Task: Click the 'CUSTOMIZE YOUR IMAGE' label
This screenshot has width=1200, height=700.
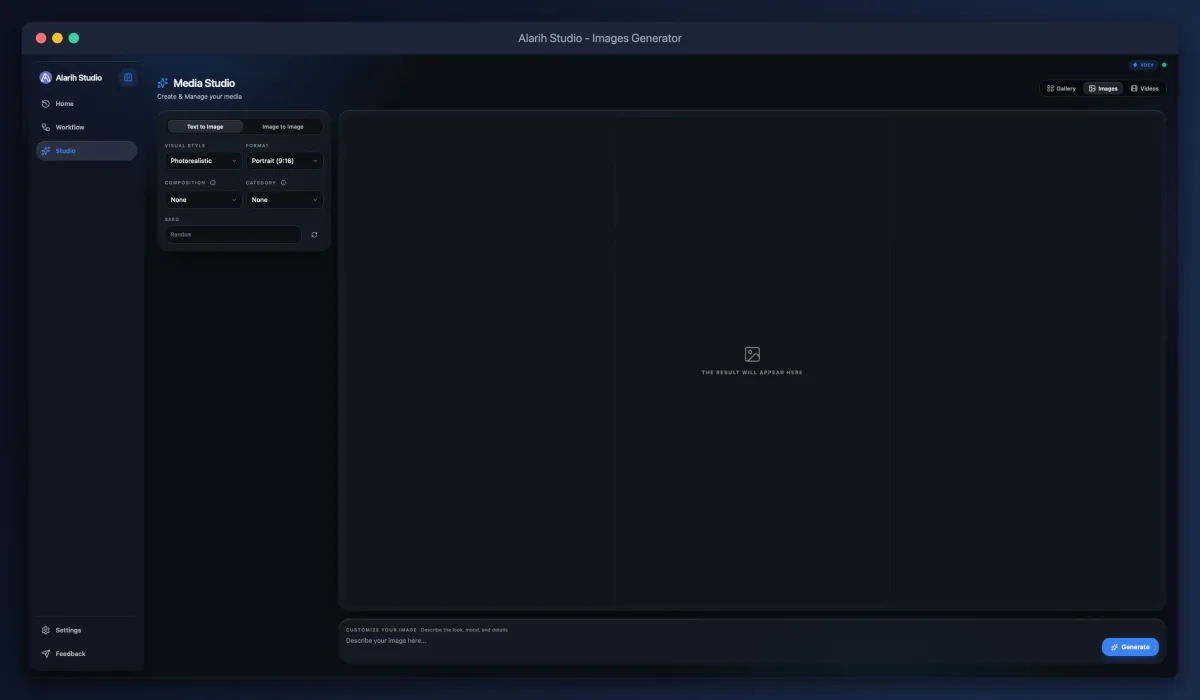Action: click(381, 630)
